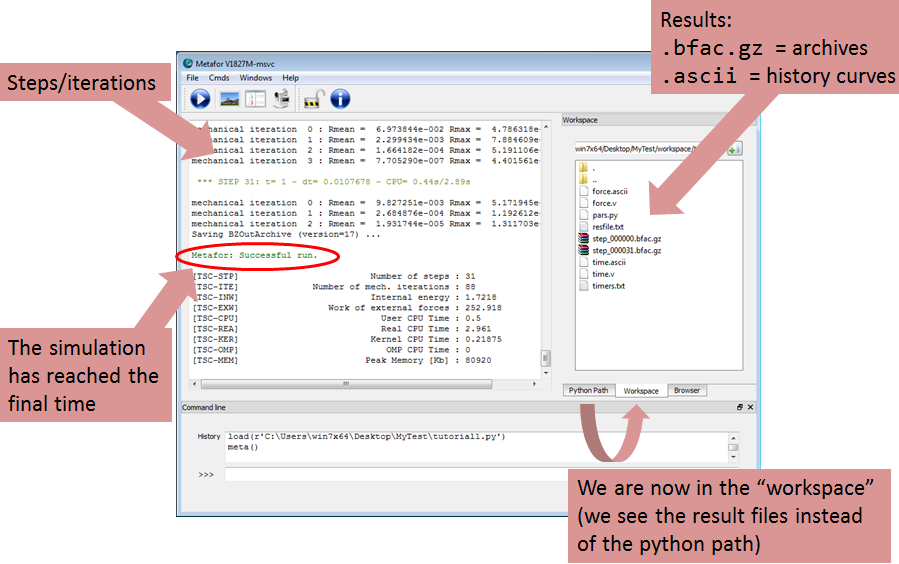Click the "[TSC-INW] Internal energy" line
899x564 pixels.
(x=345, y=297)
